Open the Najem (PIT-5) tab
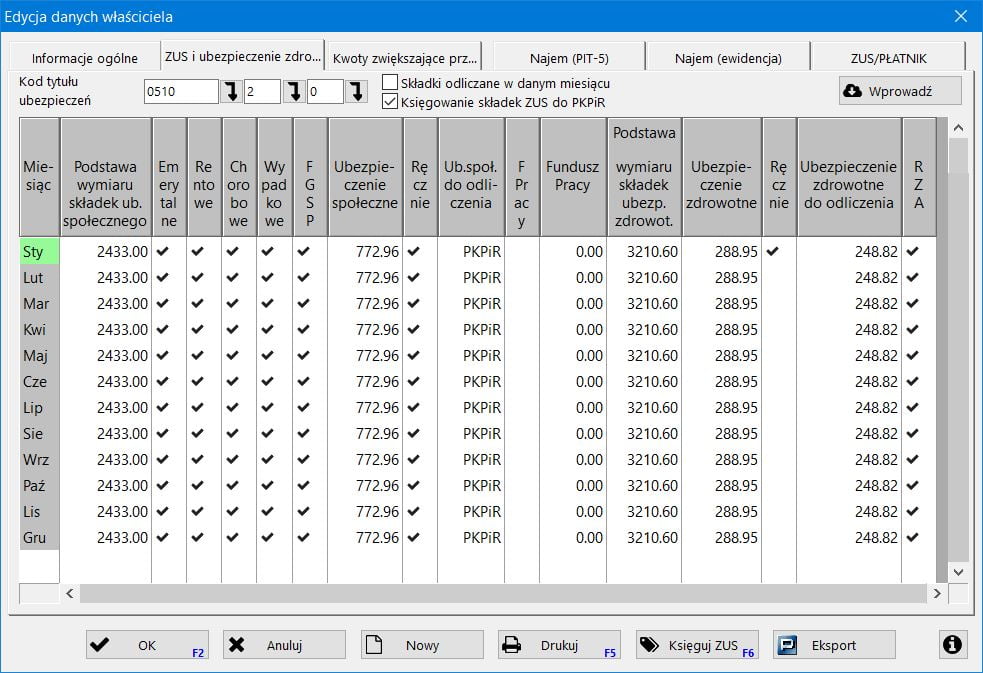Screen dimensions: 983x673 [x=568, y=58]
